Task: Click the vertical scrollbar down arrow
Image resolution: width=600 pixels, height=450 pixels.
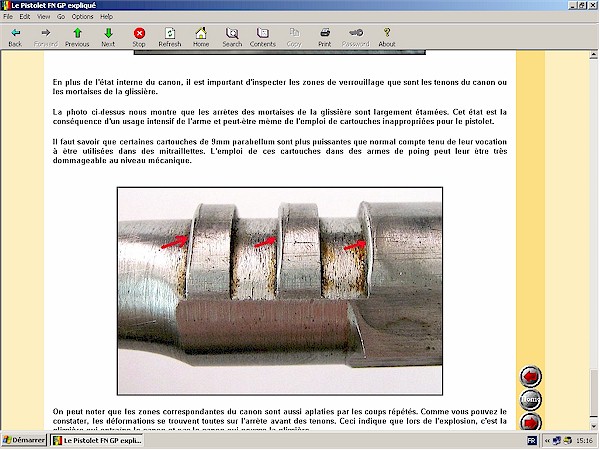Action: [594, 426]
